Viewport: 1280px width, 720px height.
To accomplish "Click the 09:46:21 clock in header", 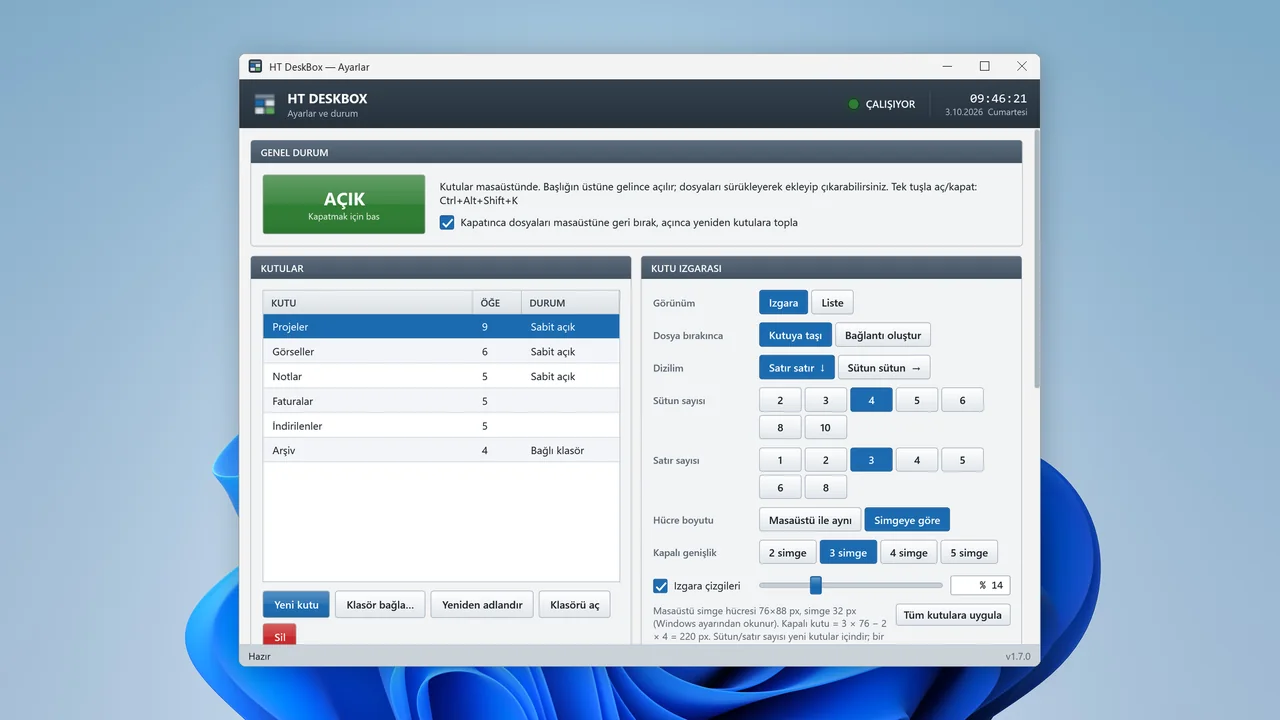I will (x=998, y=98).
